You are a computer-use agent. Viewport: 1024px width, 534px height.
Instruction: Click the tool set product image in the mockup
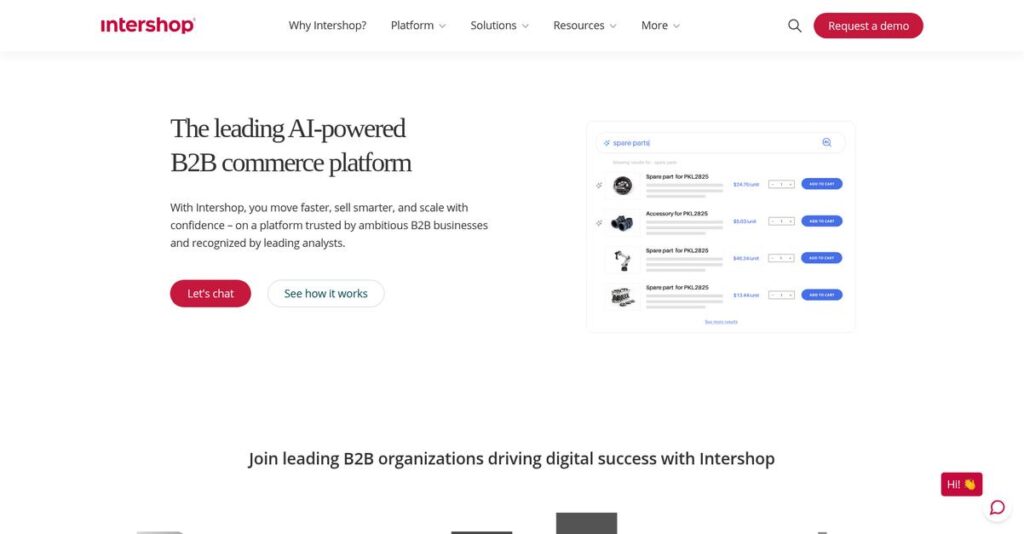click(622, 297)
